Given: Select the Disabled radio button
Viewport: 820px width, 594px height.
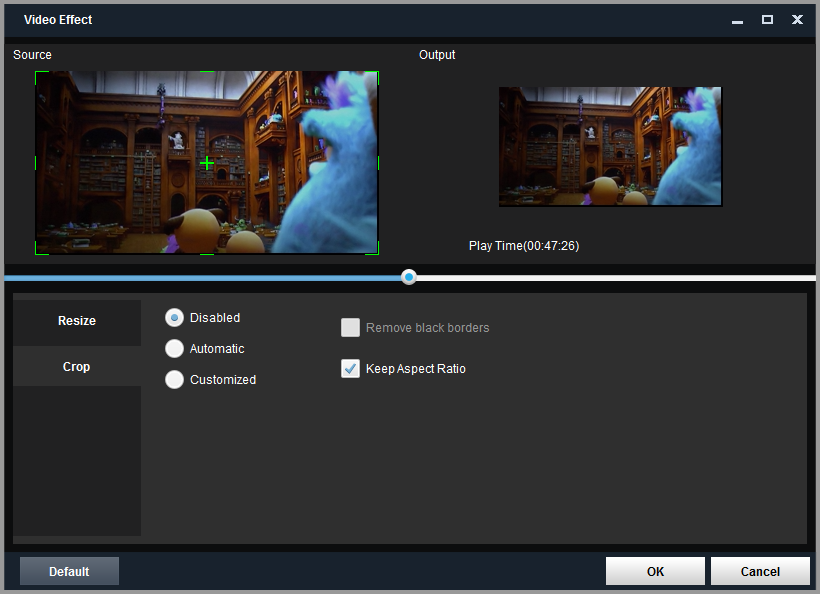Looking at the screenshot, I should coord(174,318).
